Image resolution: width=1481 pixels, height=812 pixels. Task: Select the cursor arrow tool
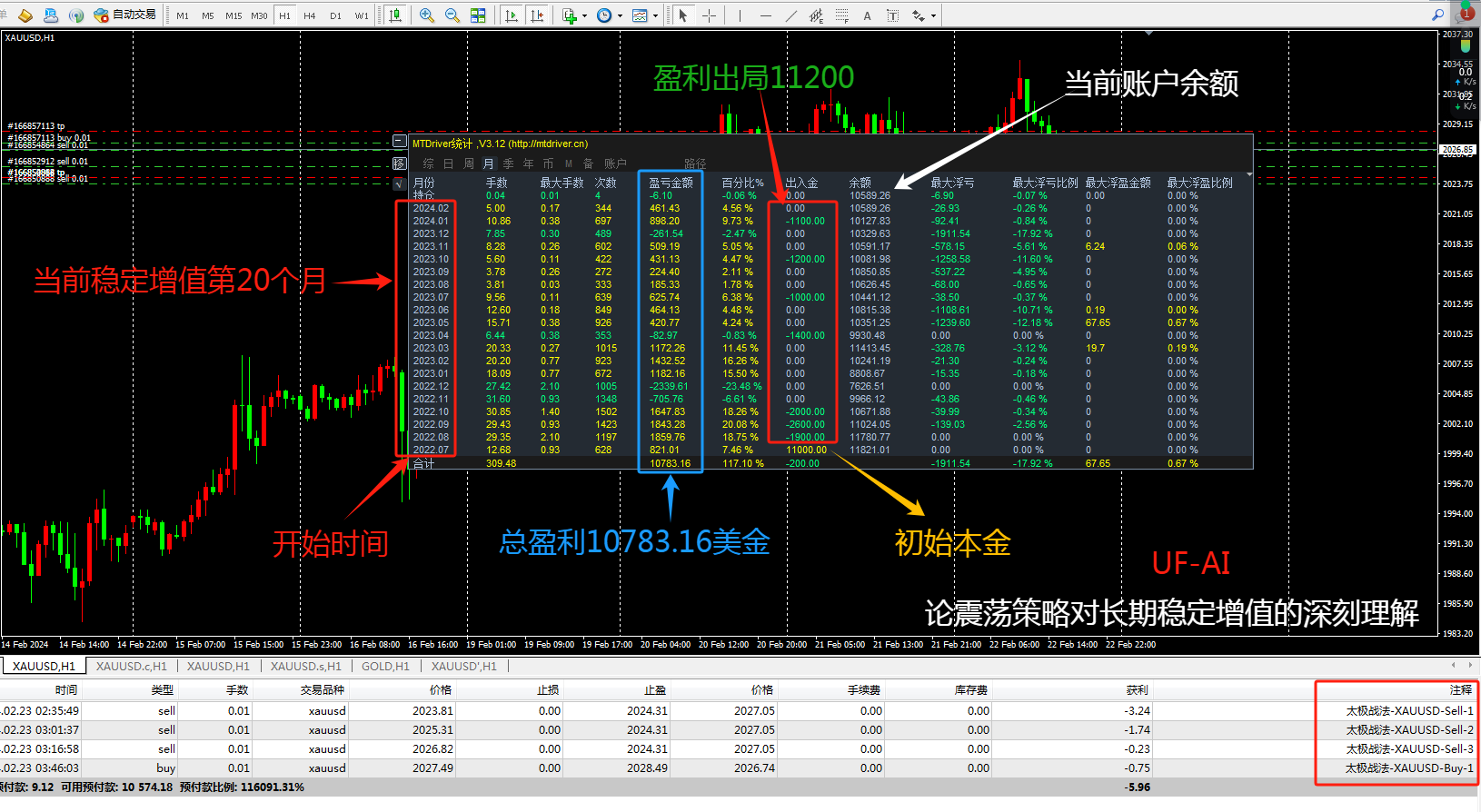point(683,15)
